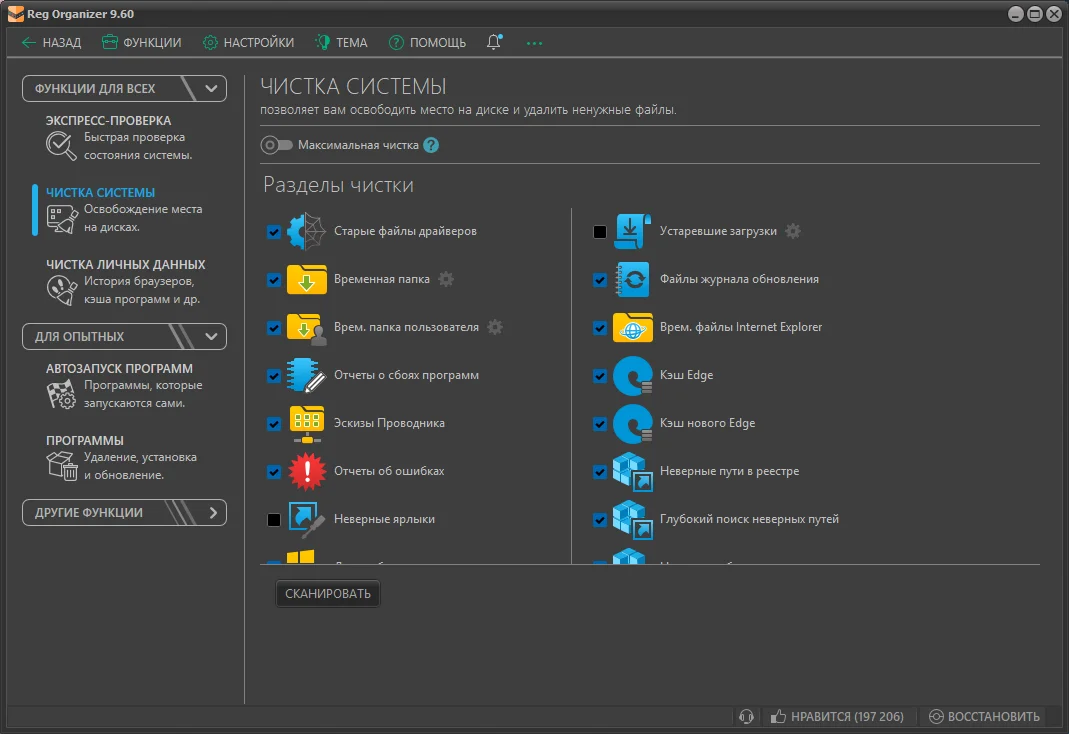Click the headset support icon in status bar
The height and width of the screenshot is (734, 1069).
pyautogui.click(x=745, y=716)
